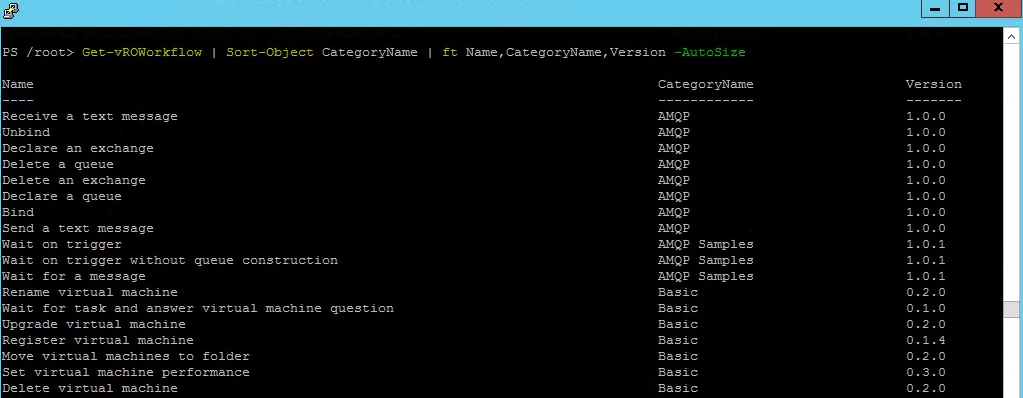
Task: Click 'Wait on trigger without queue construction' entry
Action: click(170, 260)
